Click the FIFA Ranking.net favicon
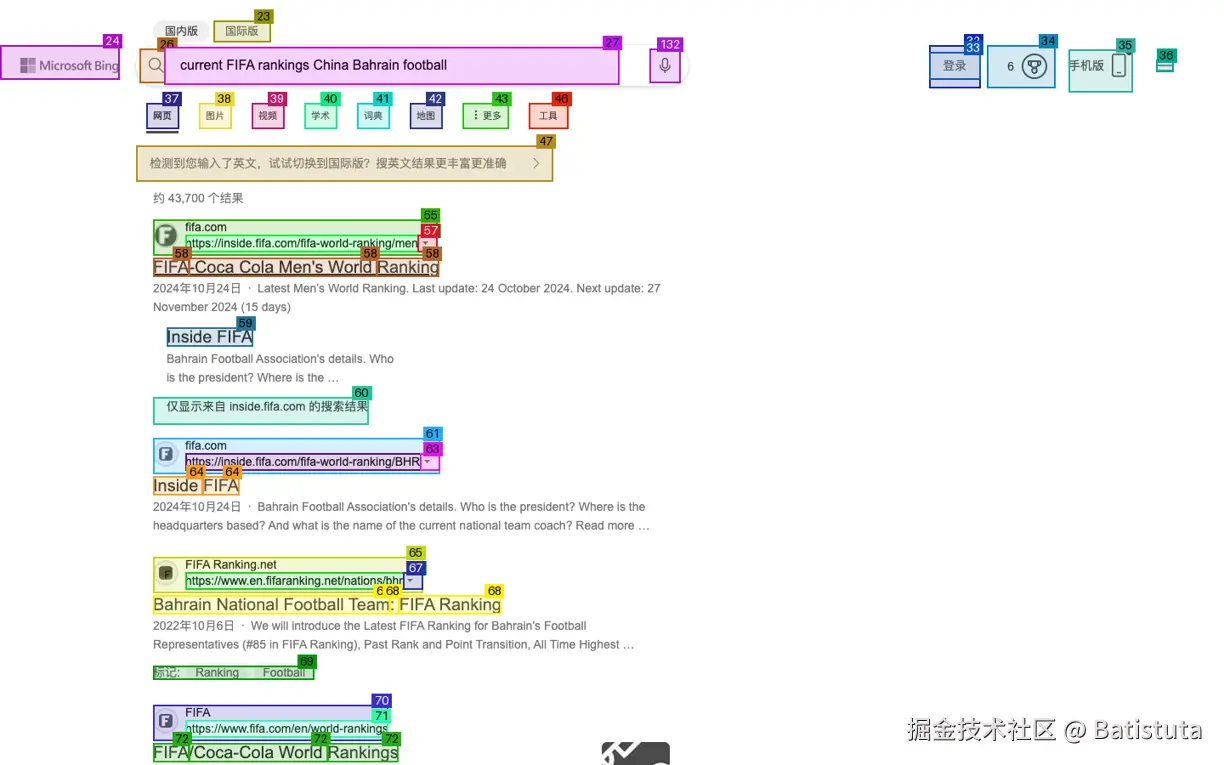 [166, 574]
